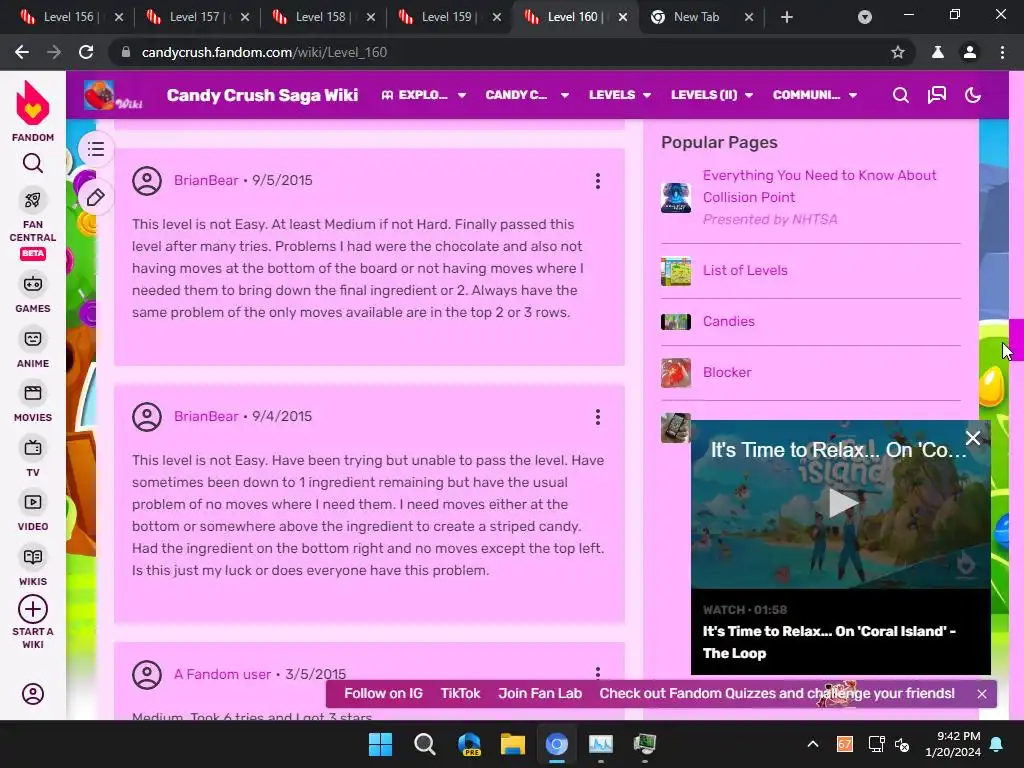Open Chrome profile avatar icon
The width and height of the screenshot is (1024, 768).
point(970,52)
